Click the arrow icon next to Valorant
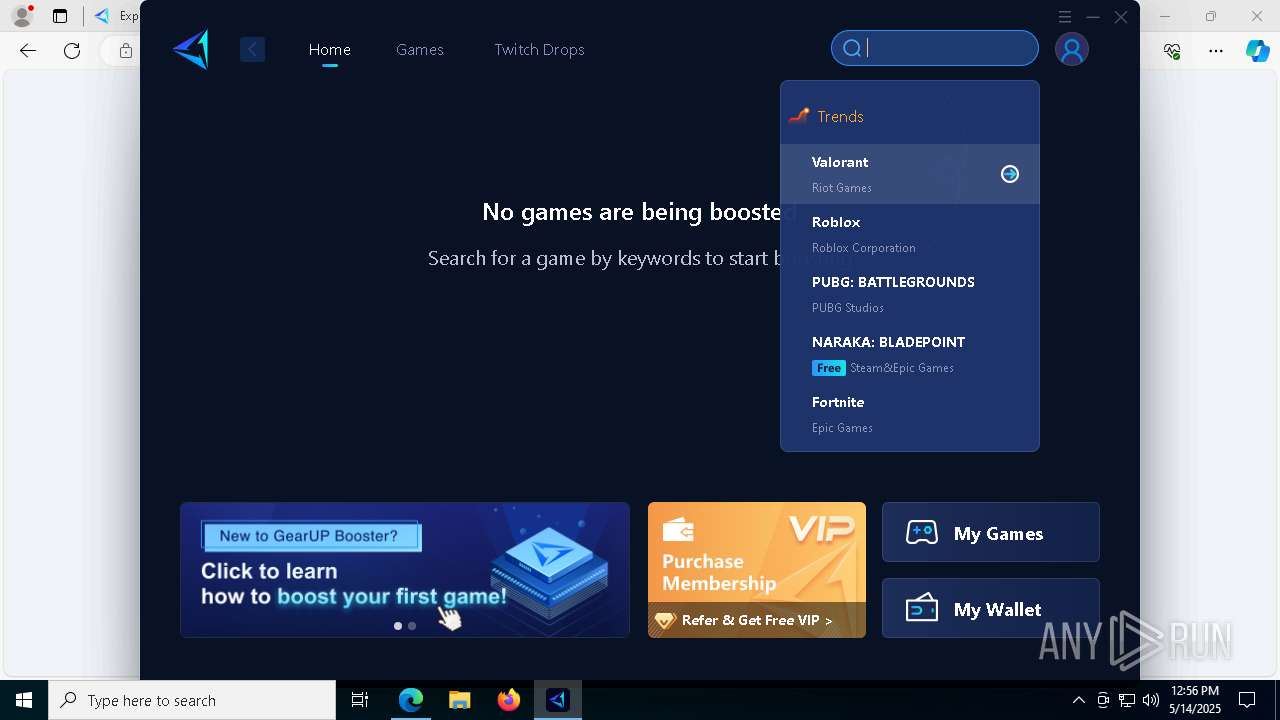Viewport: 1280px width, 720px height. coord(1010,174)
